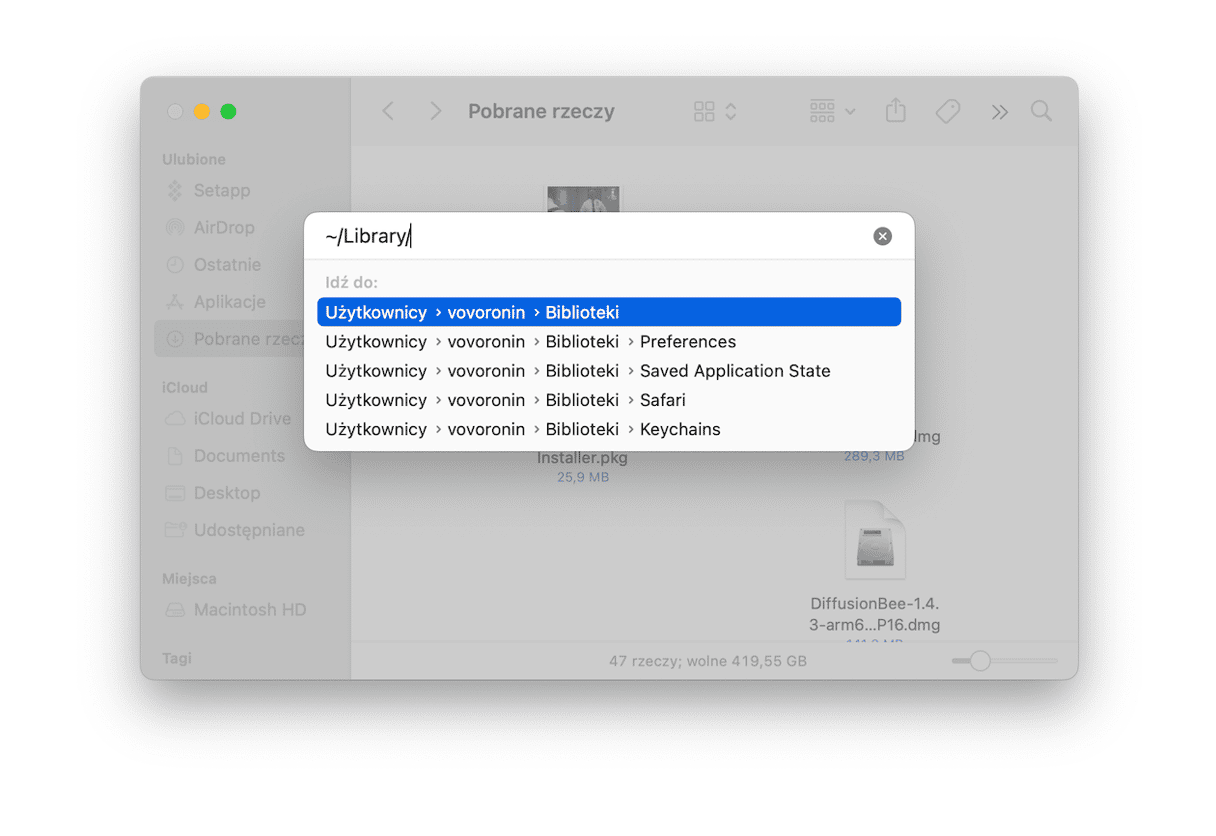1216x836 pixels.
Task: Go forward in Finder history
Action: pyautogui.click(x=435, y=111)
